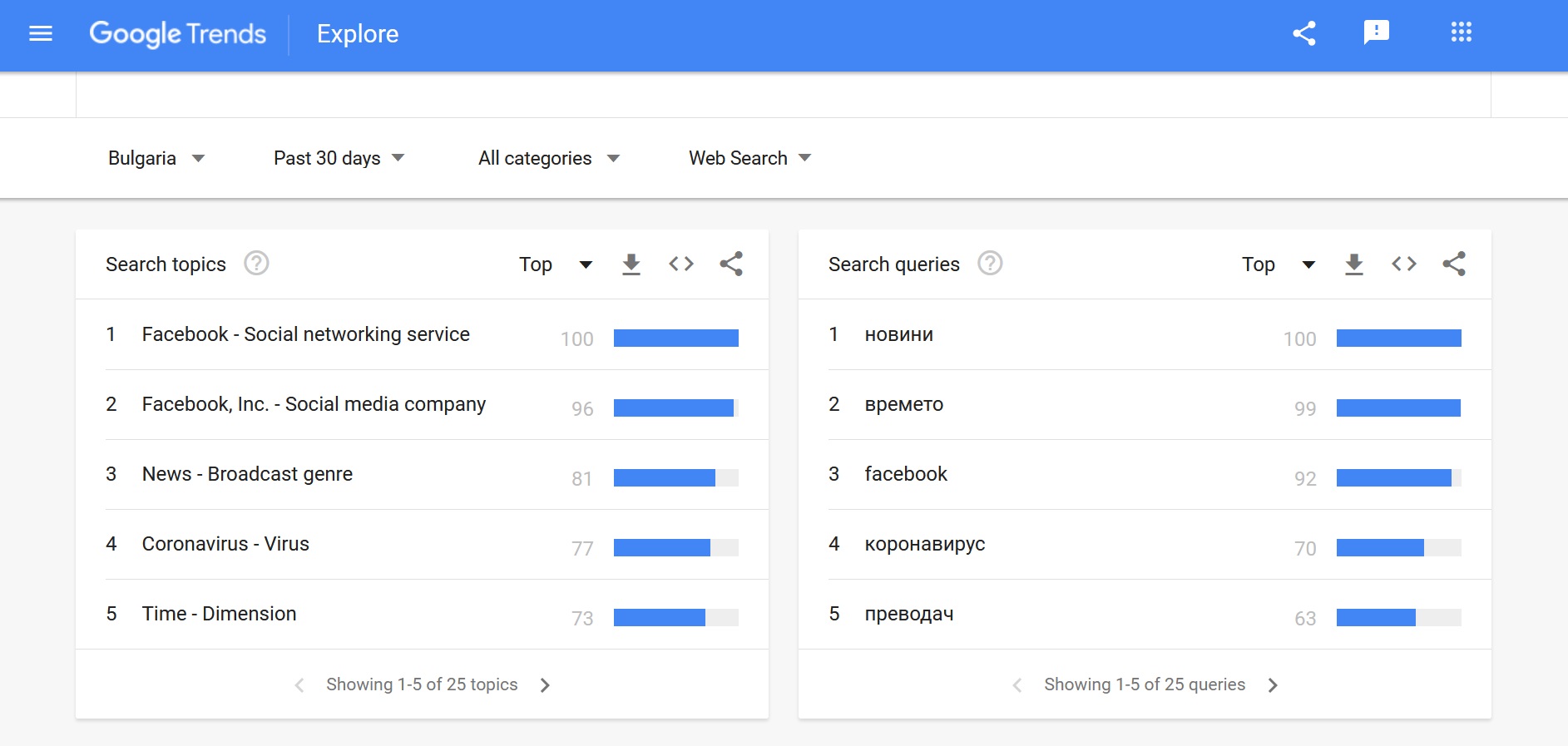Screen dimensions: 1568x746
Task: Open News - Broadcast genre topic
Action: point(247,474)
